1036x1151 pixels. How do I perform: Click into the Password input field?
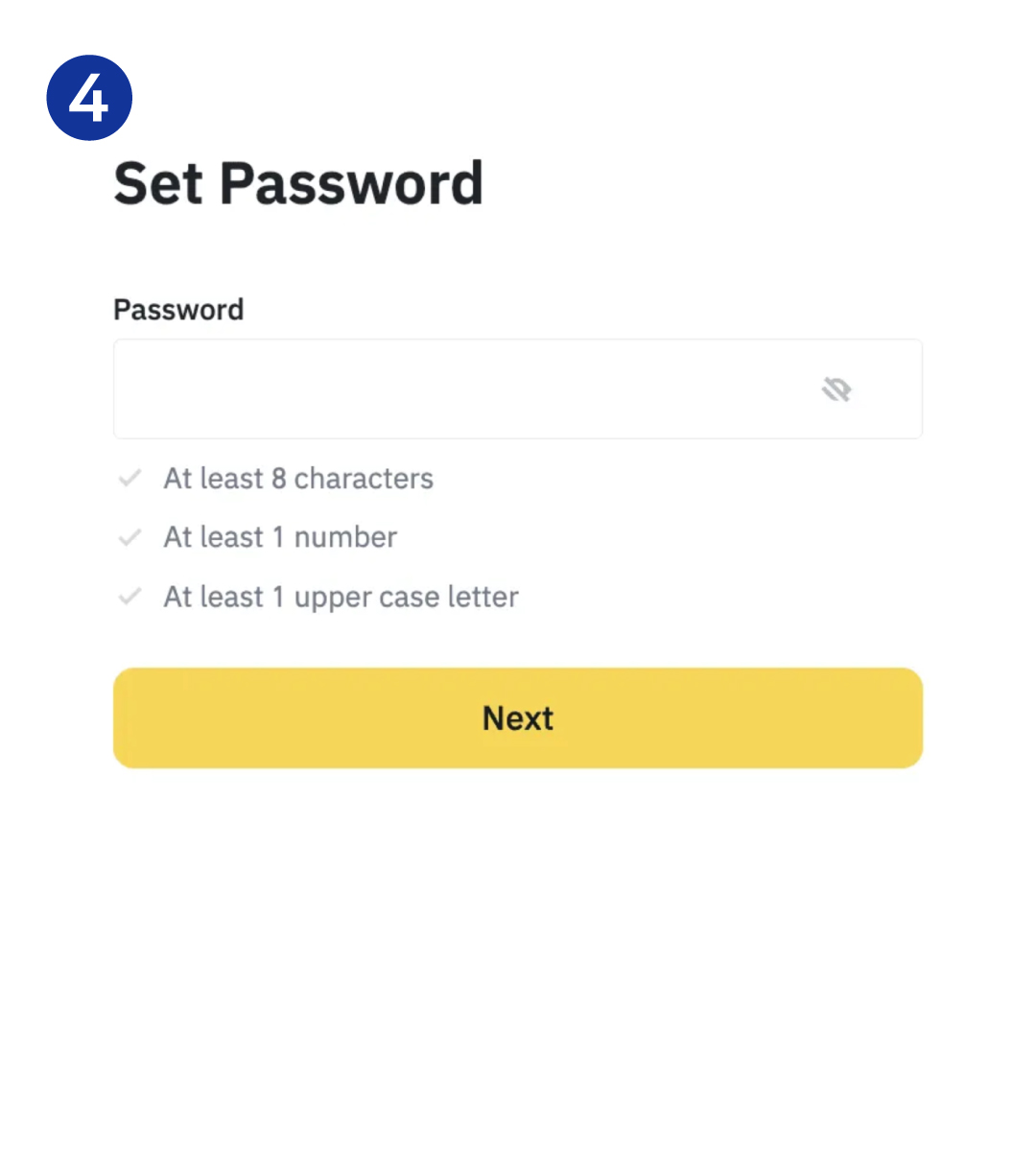[460, 389]
